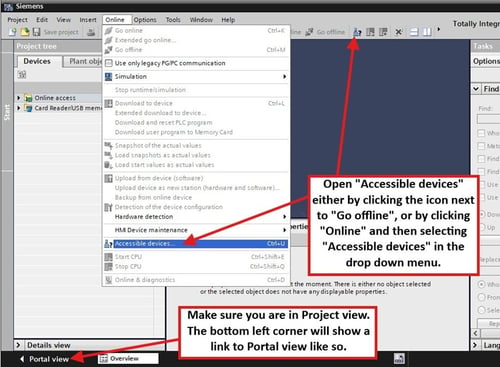
Task: Select the Up search direction radio
Action: tap(482, 227)
